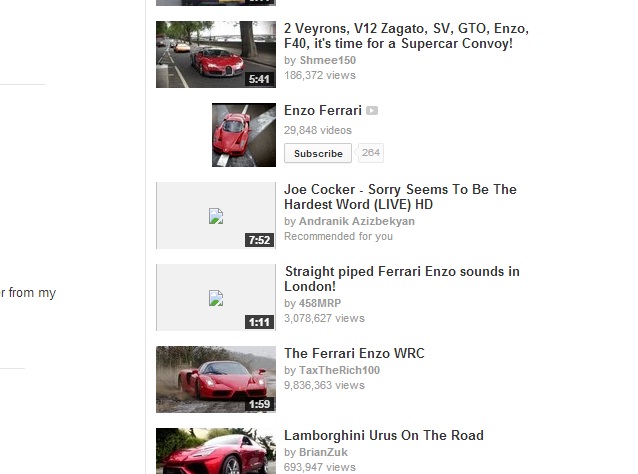Click the 1:11 duration badge
The image size is (638, 474).
click(259, 322)
